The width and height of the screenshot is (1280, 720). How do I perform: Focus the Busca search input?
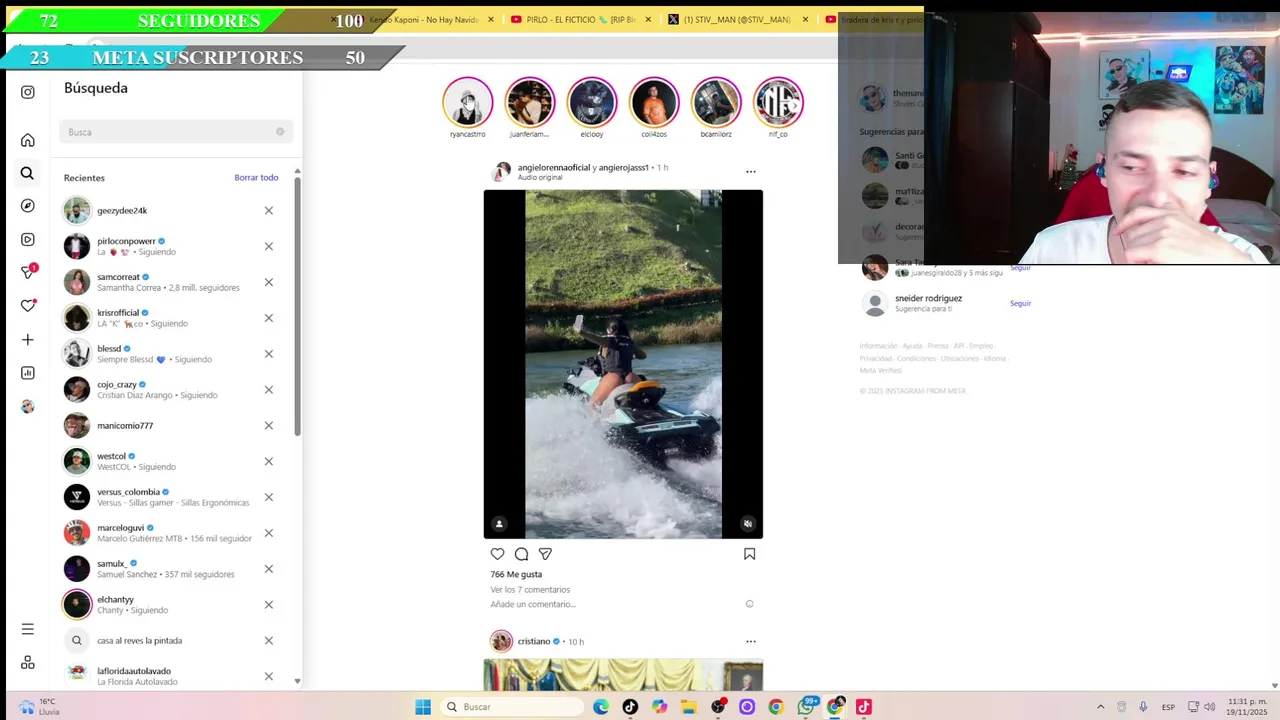(176, 132)
